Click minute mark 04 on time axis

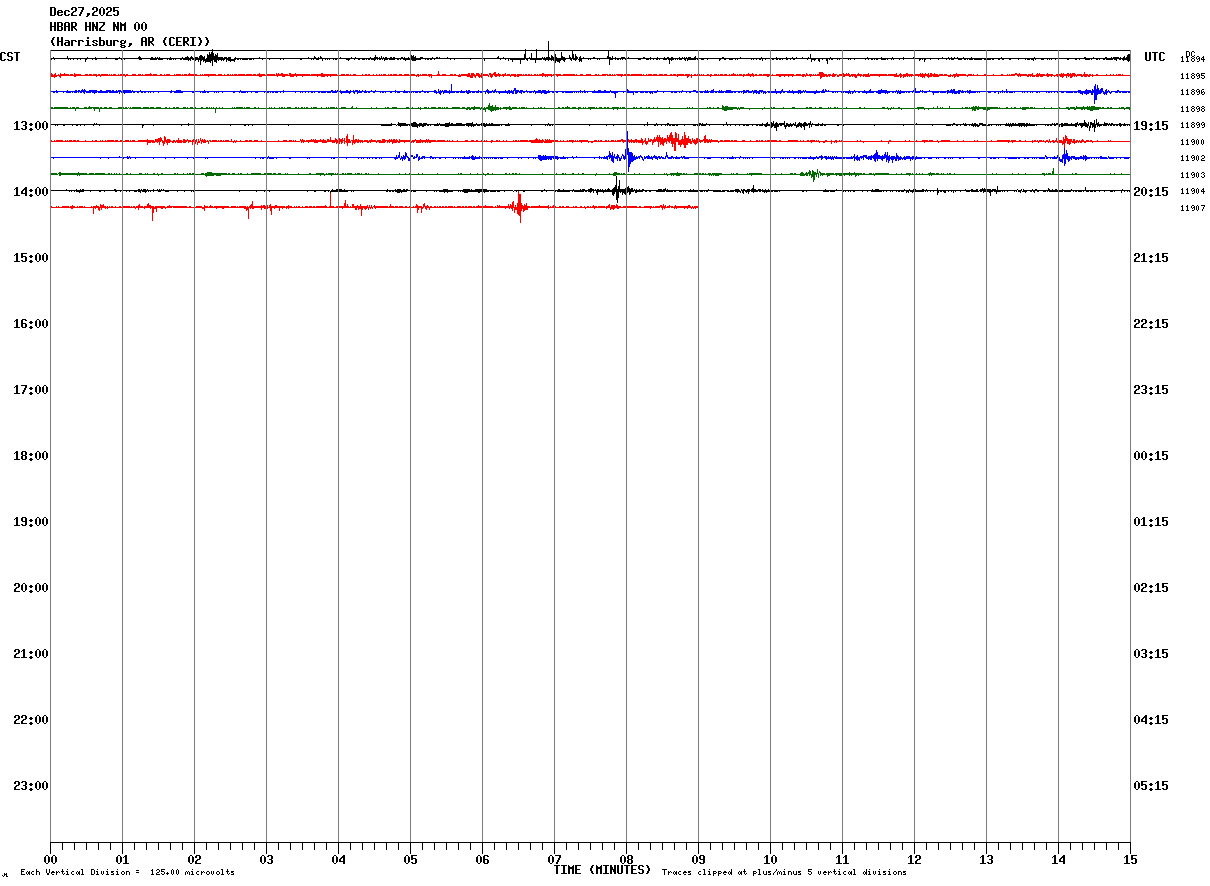338,860
